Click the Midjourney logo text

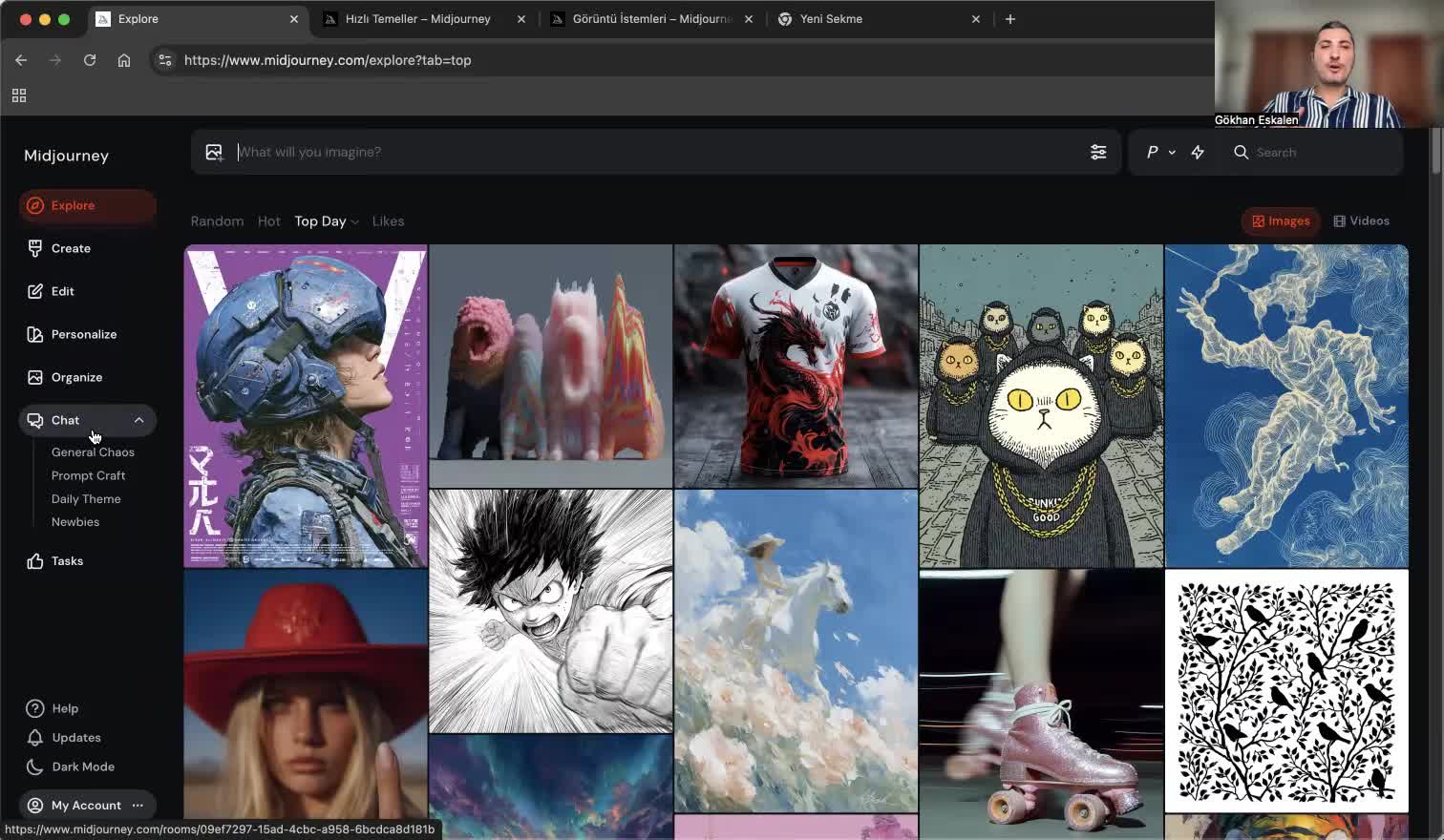click(x=66, y=156)
